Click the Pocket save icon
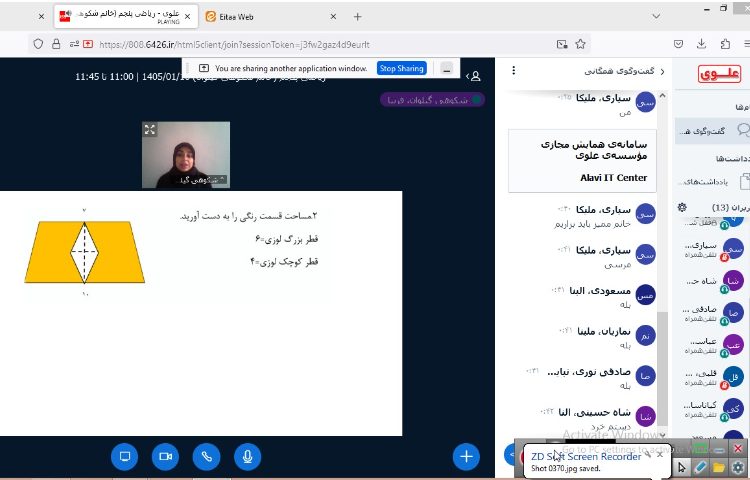Image resolution: width=750 pixels, height=480 pixels. [x=678, y=44]
